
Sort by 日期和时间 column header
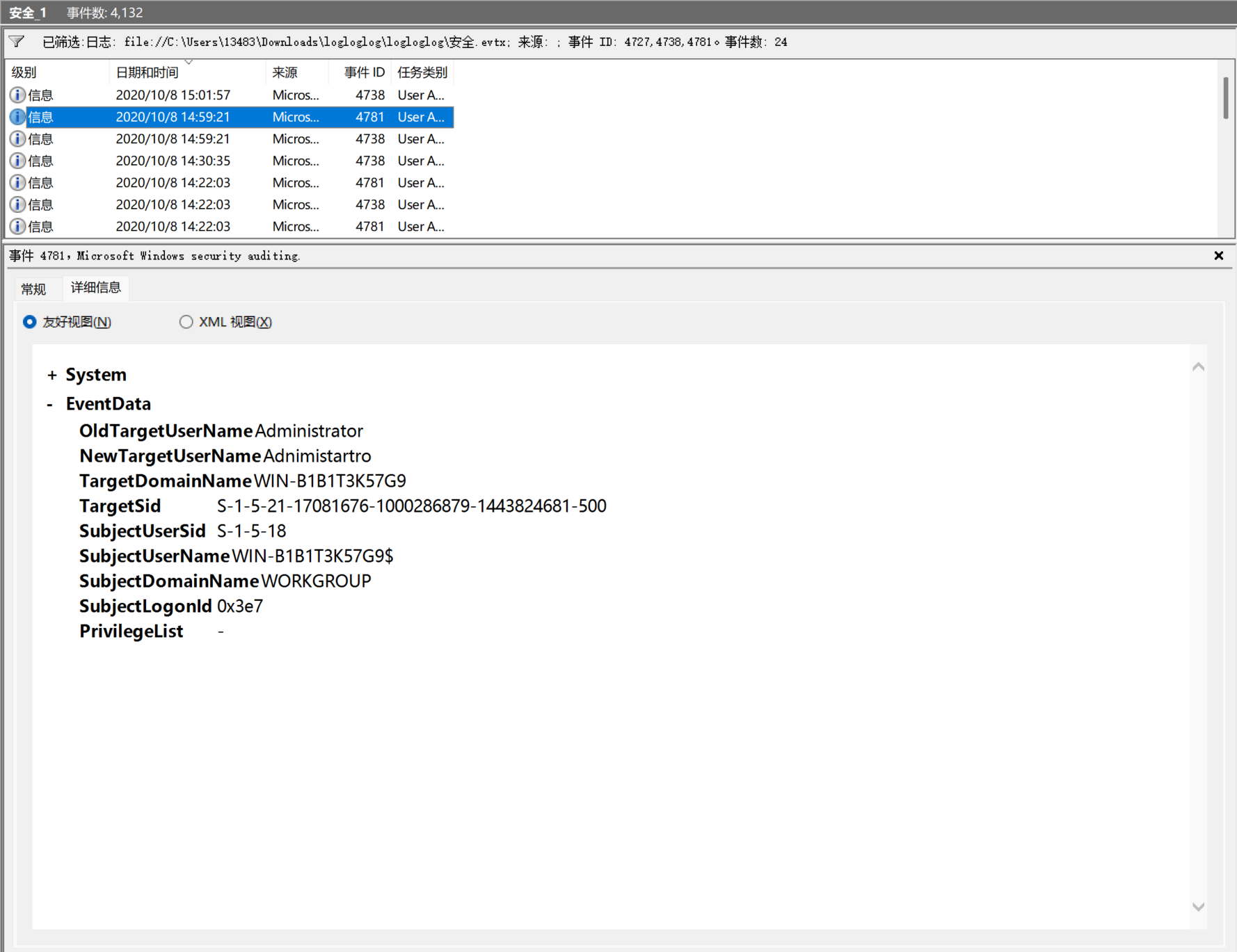(147, 72)
